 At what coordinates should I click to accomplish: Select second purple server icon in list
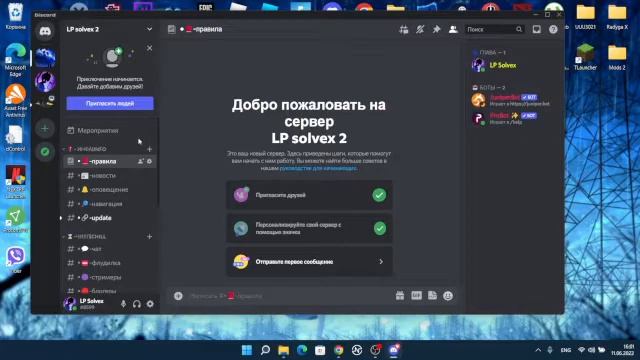coord(45,81)
